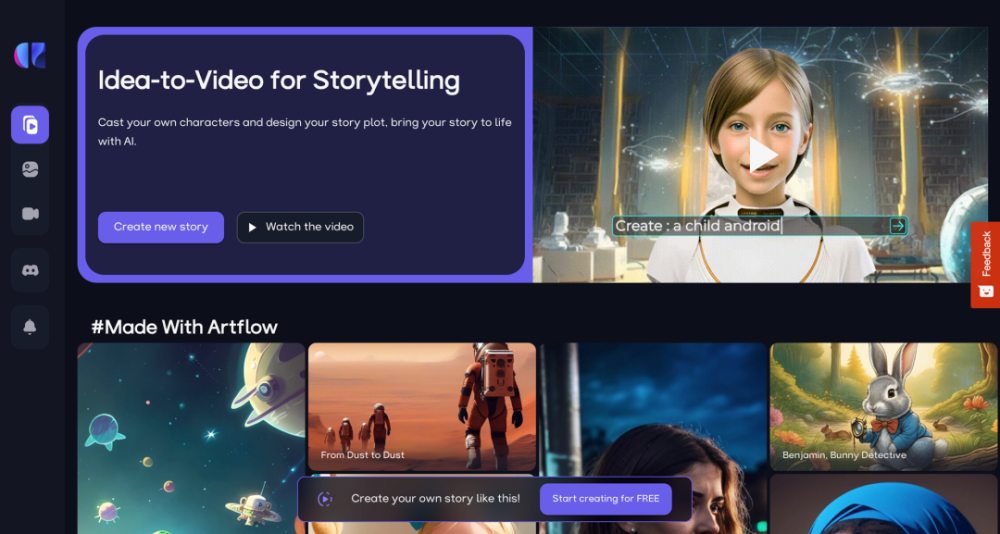Click the Watch the video button
The width and height of the screenshot is (1000, 534).
(300, 227)
